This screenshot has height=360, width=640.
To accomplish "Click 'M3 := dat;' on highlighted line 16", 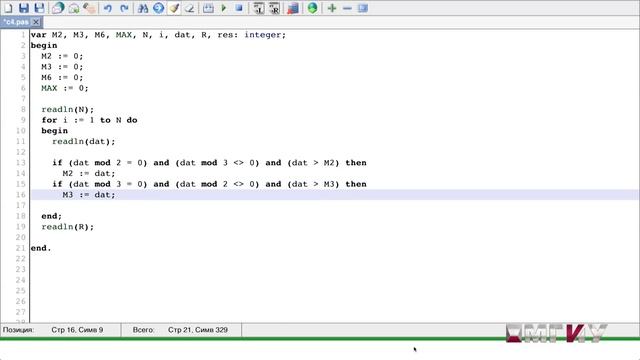I will pyautogui.click(x=89, y=195).
